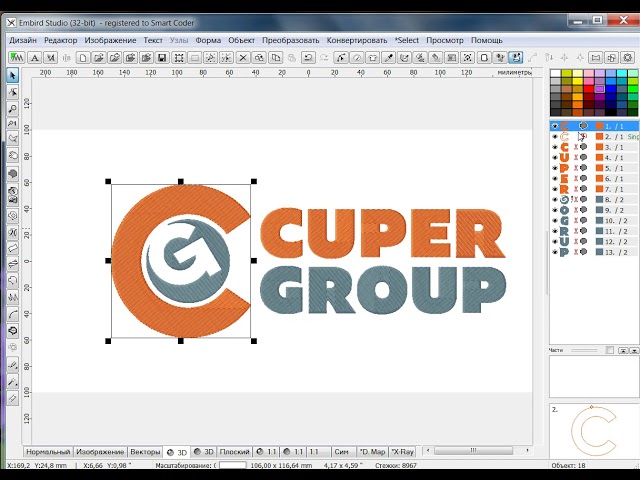Screen dimensions: 640x480
Task: Click the select-all square nodes icon
Action: click(178, 58)
